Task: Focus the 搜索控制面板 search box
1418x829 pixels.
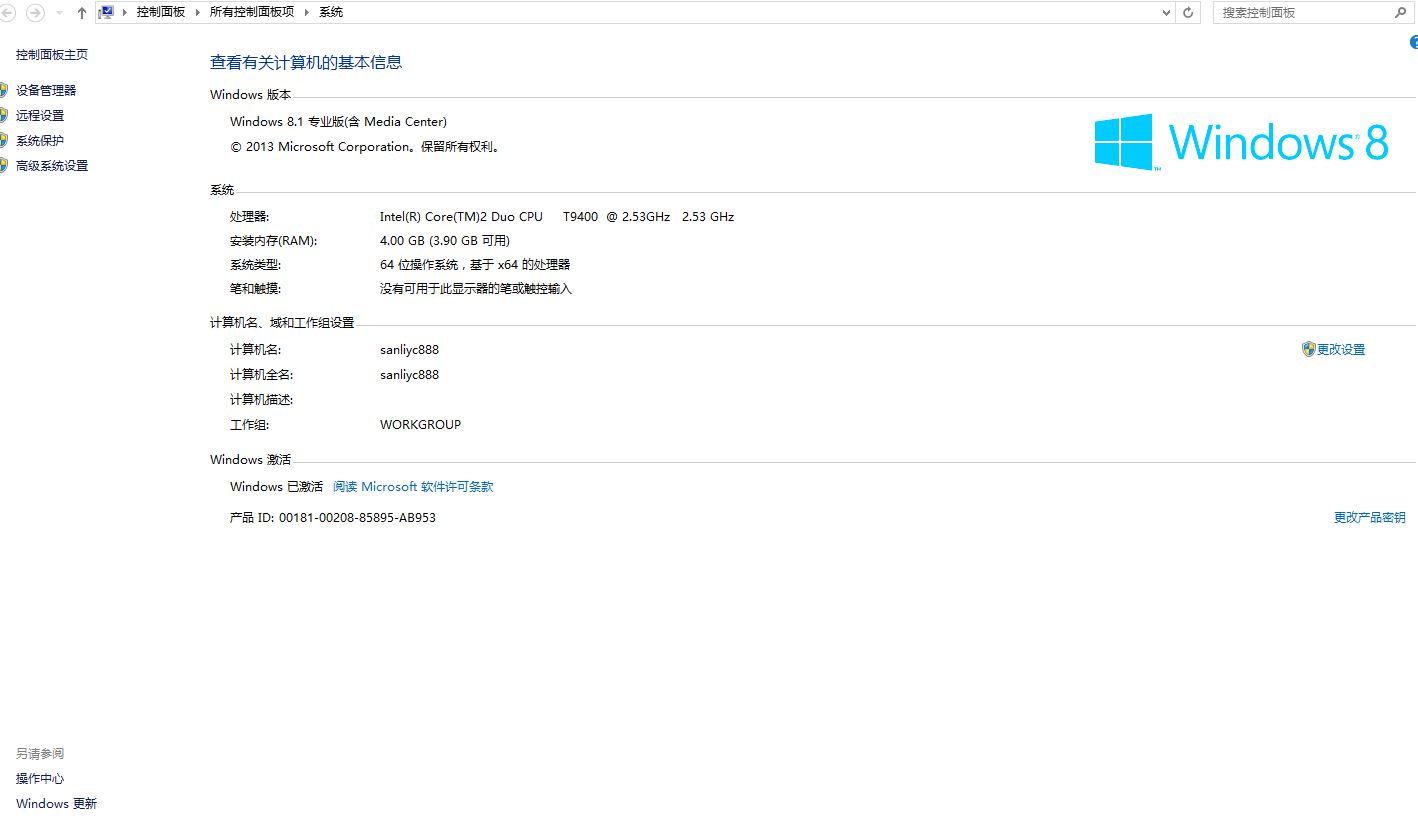Action: click(1304, 13)
